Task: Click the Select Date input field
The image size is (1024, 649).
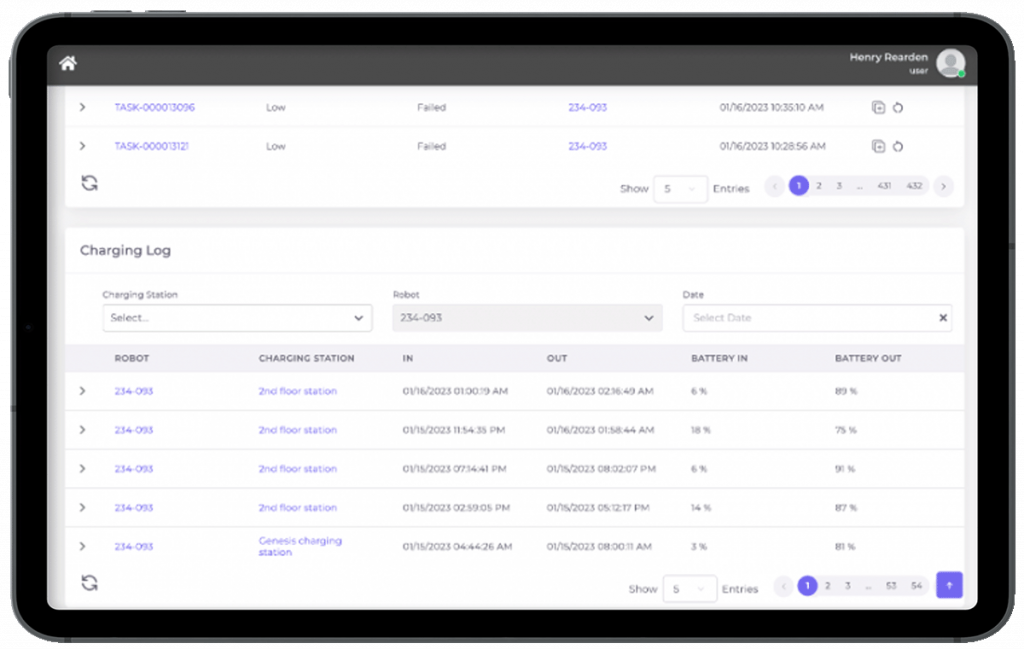Action: point(808,318)
